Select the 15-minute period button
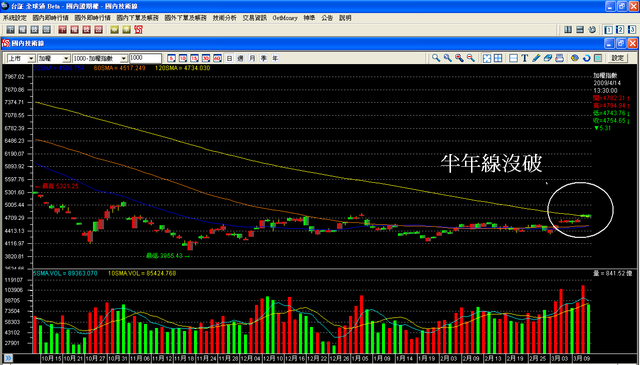The height and width of the screenshot is (365, 640). click(194, 58)
